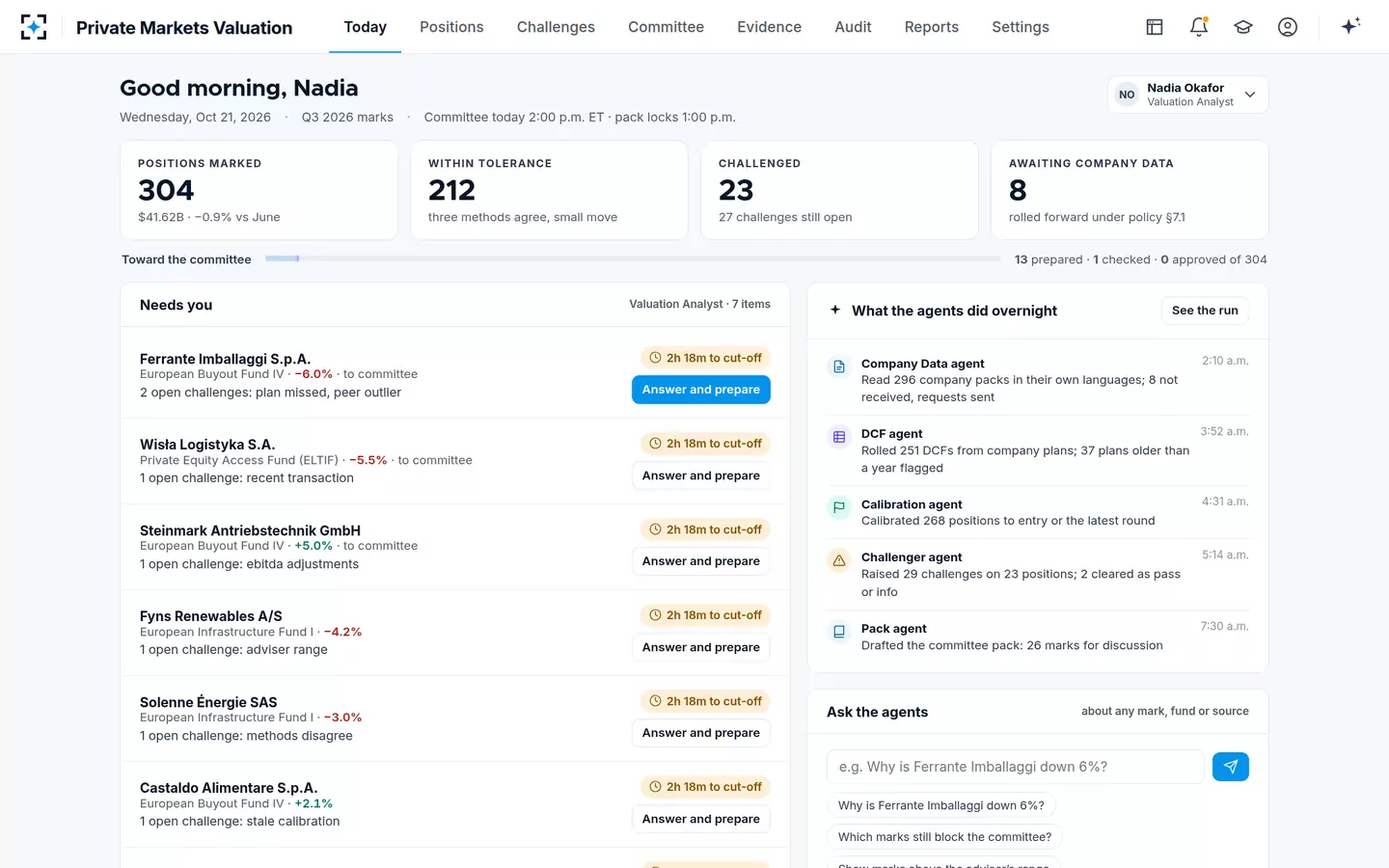
Task: Click the Private Markets Valuation logo icon
Action: (x=34, y=27)
